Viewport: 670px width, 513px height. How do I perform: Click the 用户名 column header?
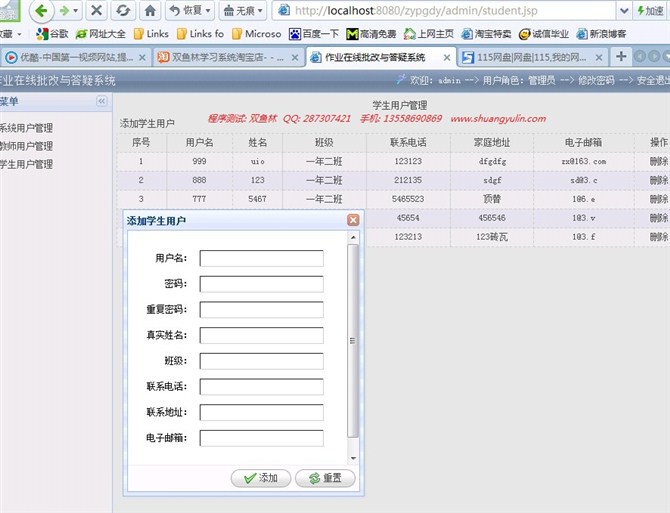point(200,142)
